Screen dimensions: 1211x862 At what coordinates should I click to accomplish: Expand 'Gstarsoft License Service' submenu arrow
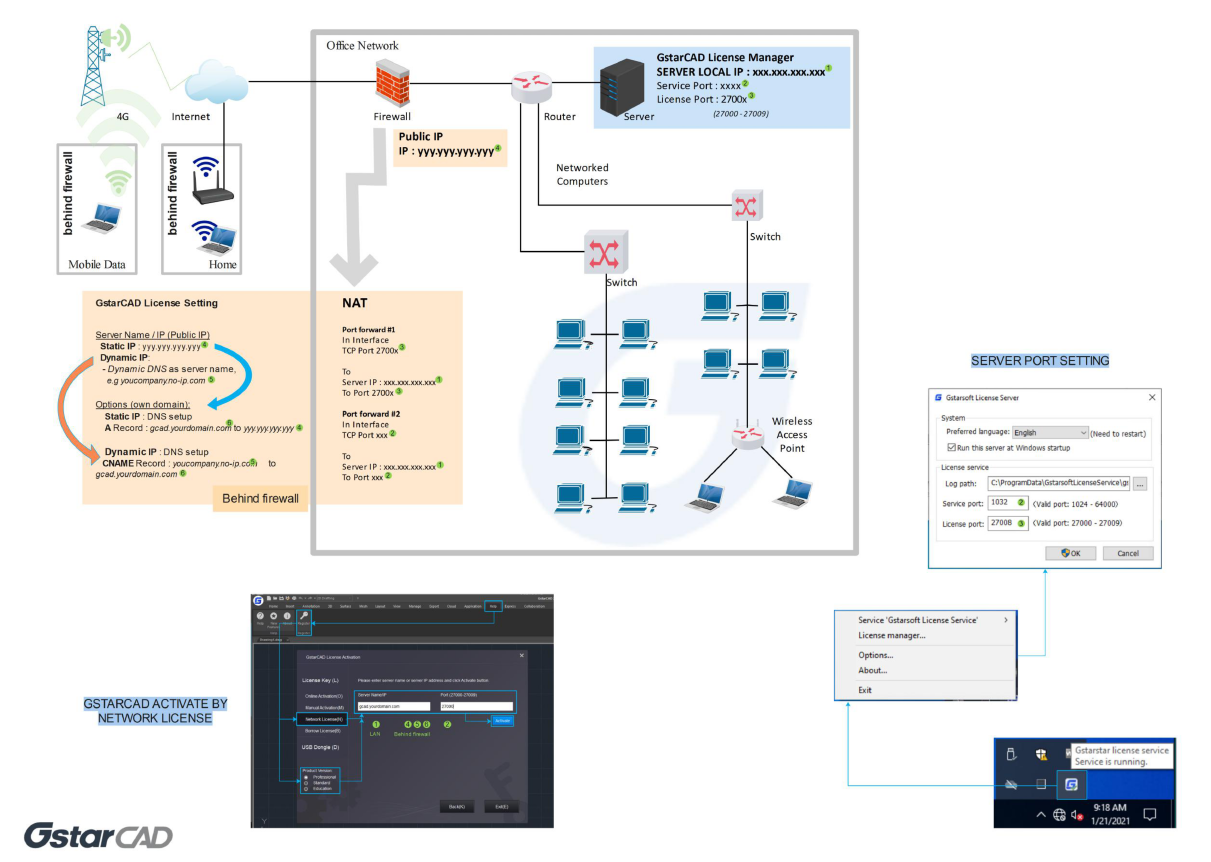click(1006, 620)
